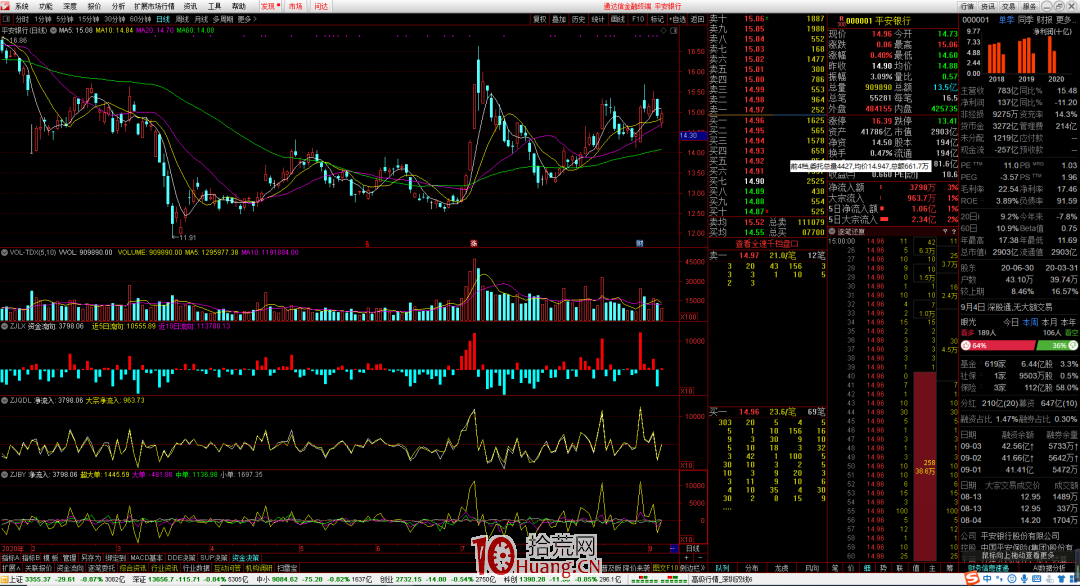
Task: Open the 关联报价 bottom tab
Action: [x=39, y=568]
